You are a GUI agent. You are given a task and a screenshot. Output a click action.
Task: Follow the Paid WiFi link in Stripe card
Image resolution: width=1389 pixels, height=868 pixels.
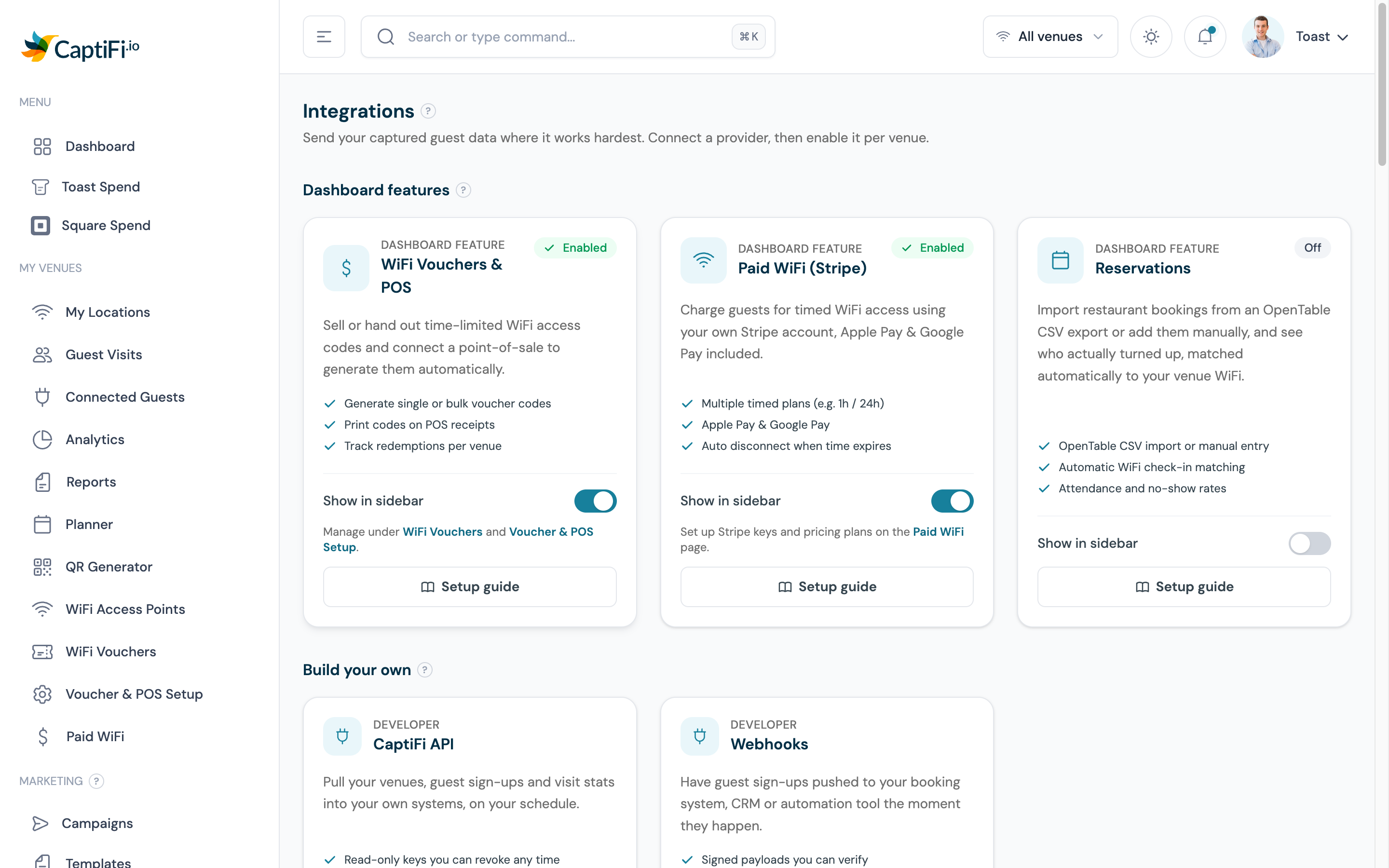coord(938,531)
